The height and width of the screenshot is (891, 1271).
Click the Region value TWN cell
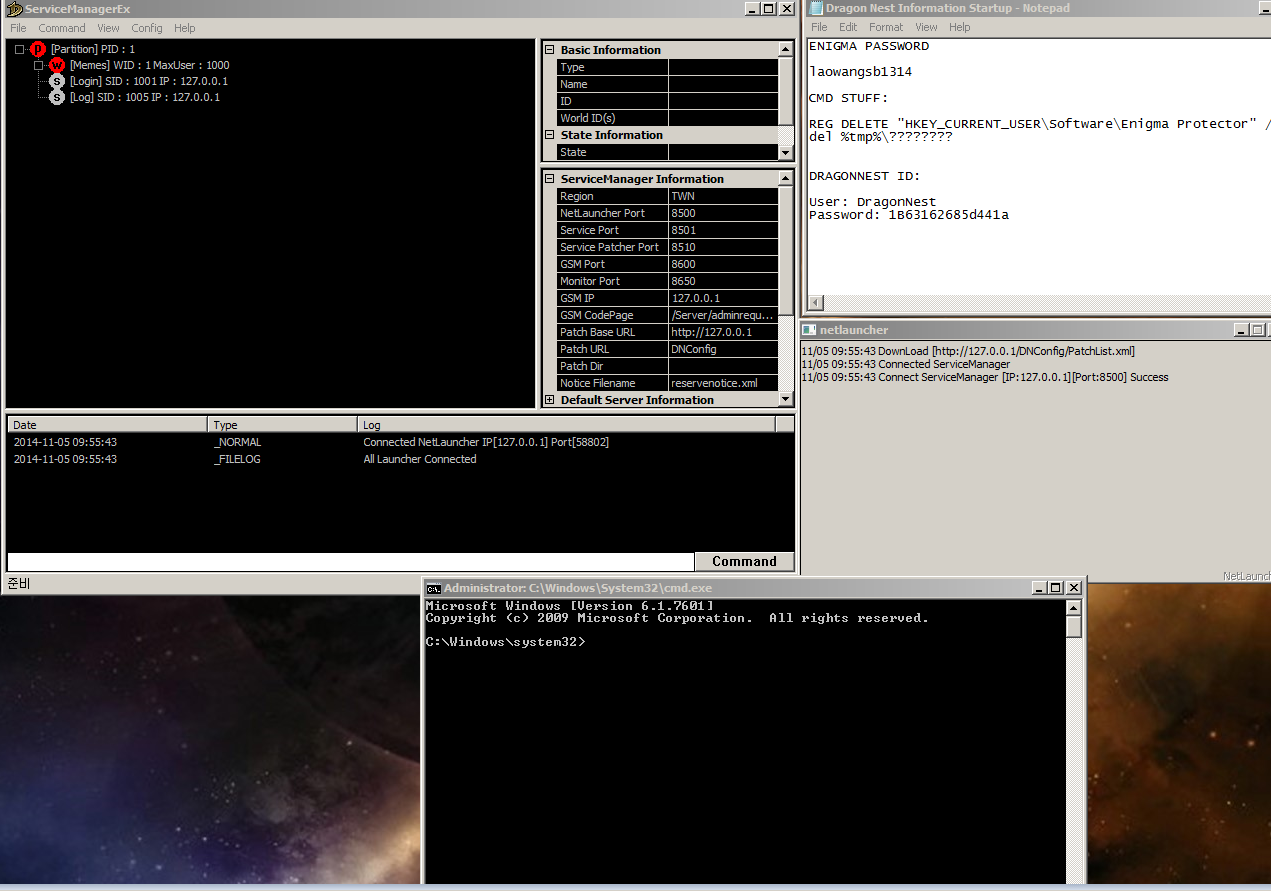[x=723, y=196]
